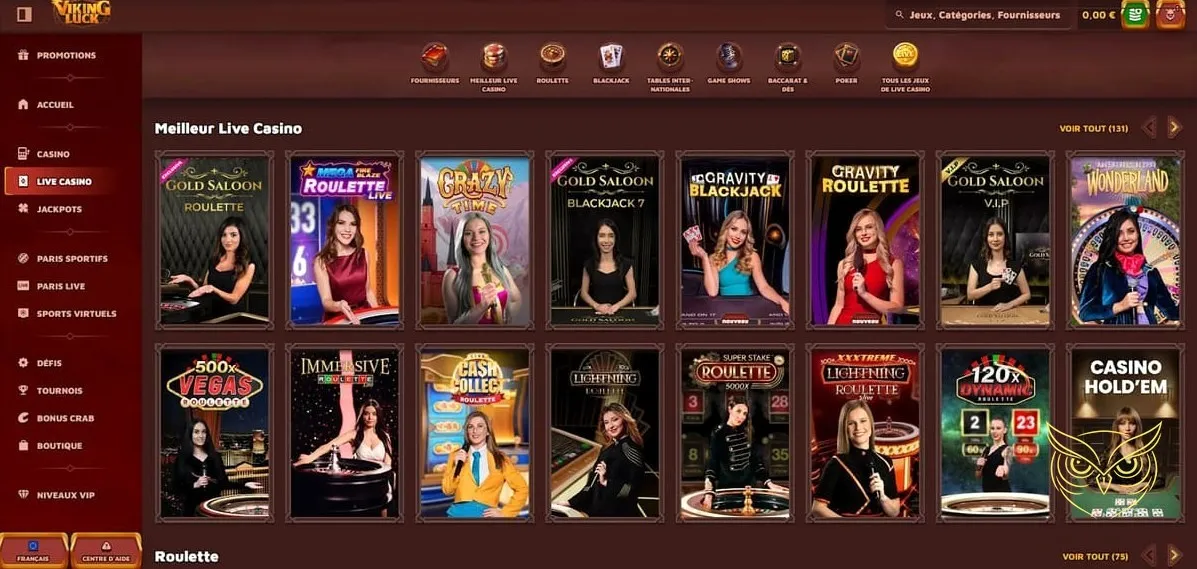Image resolution: width=1197 pixels, height=569 pixels.
Task: Go to Paris Live section
Action: pyautogui.click(x=51, y=286)
